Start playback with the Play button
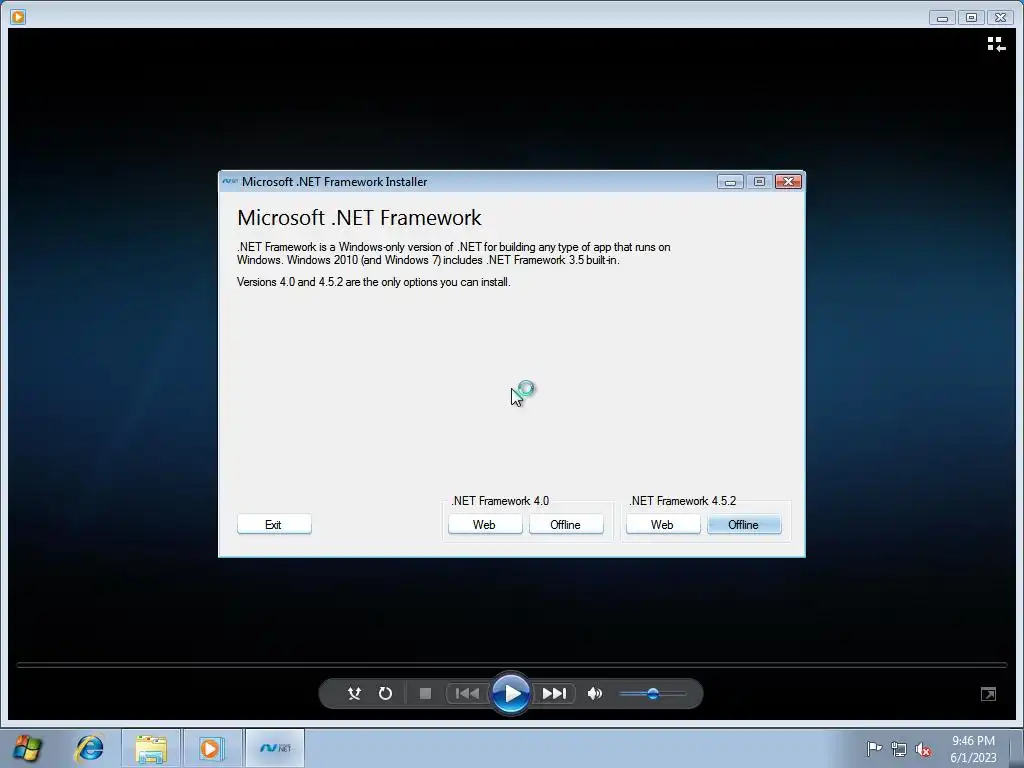1024x768 pixels. tap(511, 694)
